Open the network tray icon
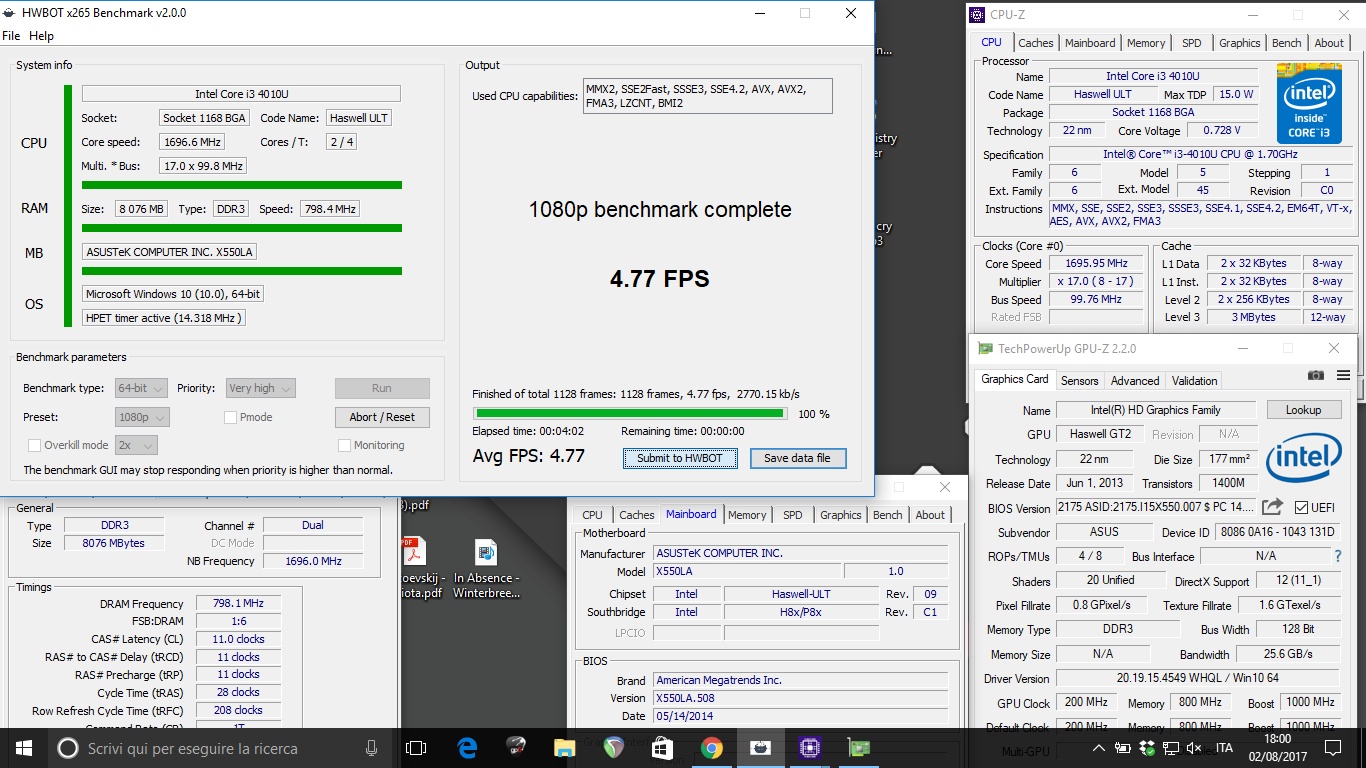The image size is (1366, 768). tap(1170, 748)
